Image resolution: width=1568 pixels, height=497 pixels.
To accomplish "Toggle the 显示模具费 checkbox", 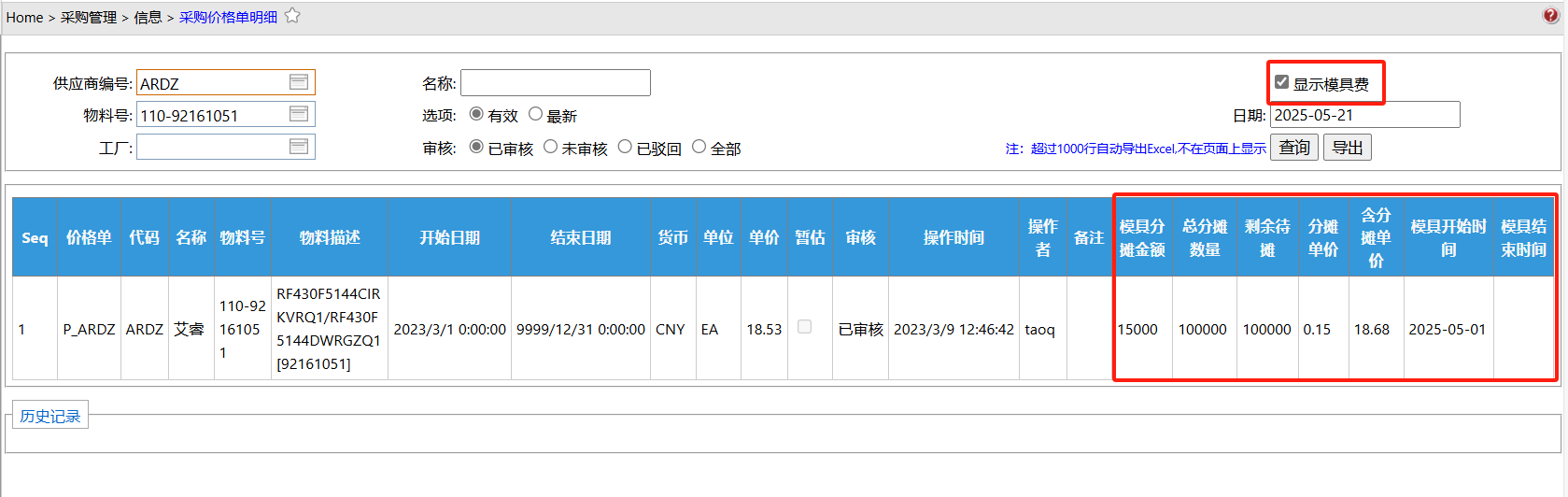I will [x=1282, y=83].
